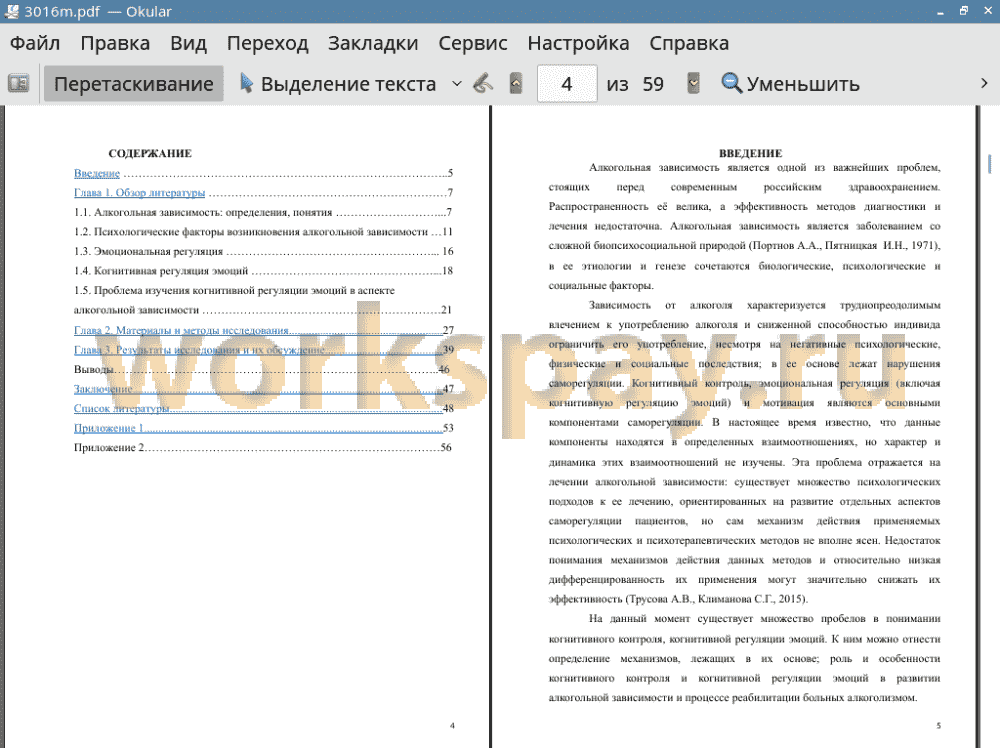Image resolution: width=1000 pixels, height=748 pixels.
Task: Click the vertical scrollbar handle at the right edge
Action: (989, 163)
